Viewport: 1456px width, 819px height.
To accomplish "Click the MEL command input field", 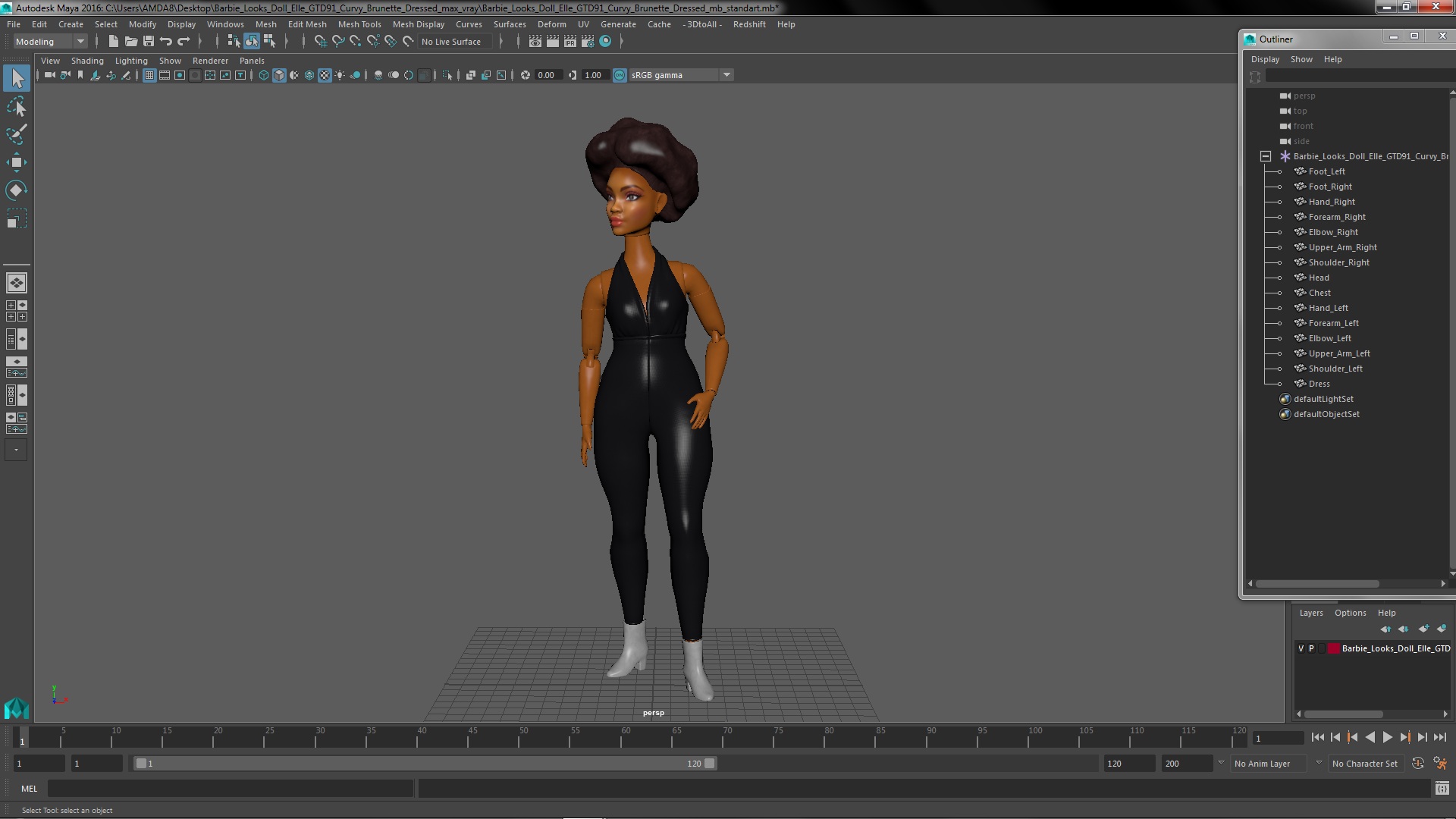I will click(231, 789).
